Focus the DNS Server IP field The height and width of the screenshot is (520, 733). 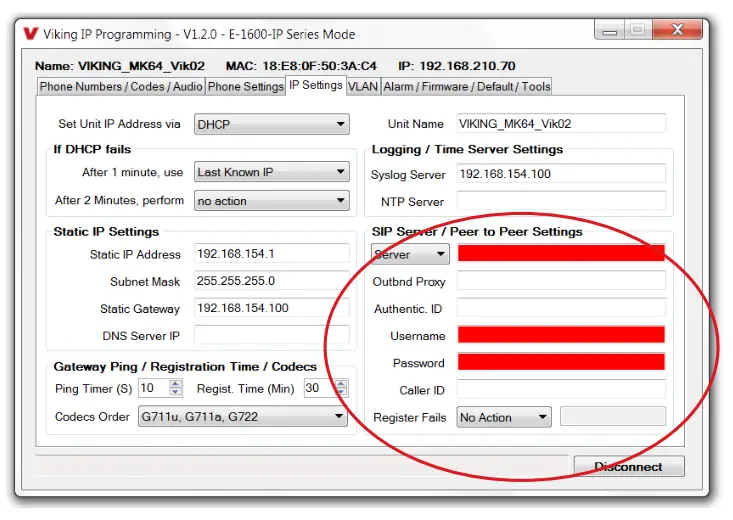pyautogui.click(x=272, y=335)
